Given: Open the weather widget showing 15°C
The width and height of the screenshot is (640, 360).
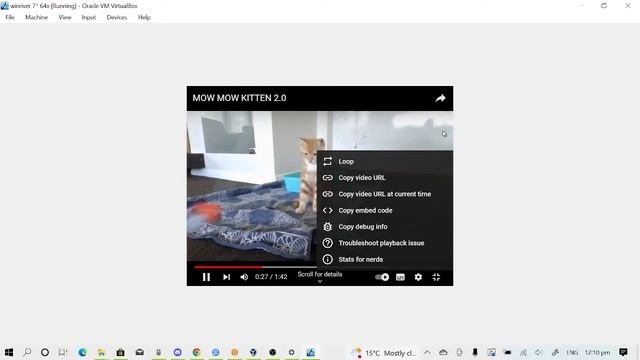Looking at the screenshot, I should pyautogui.click(x=384, y=353).
